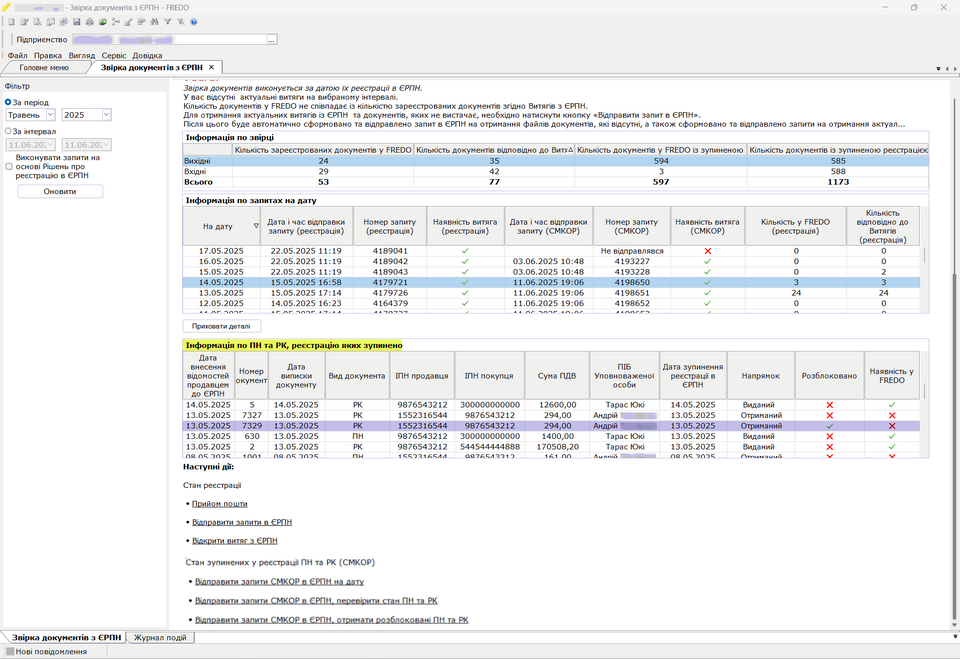Switch to Головне меню tab
This screenshot has height=659, width=960.
coord(44,67)
